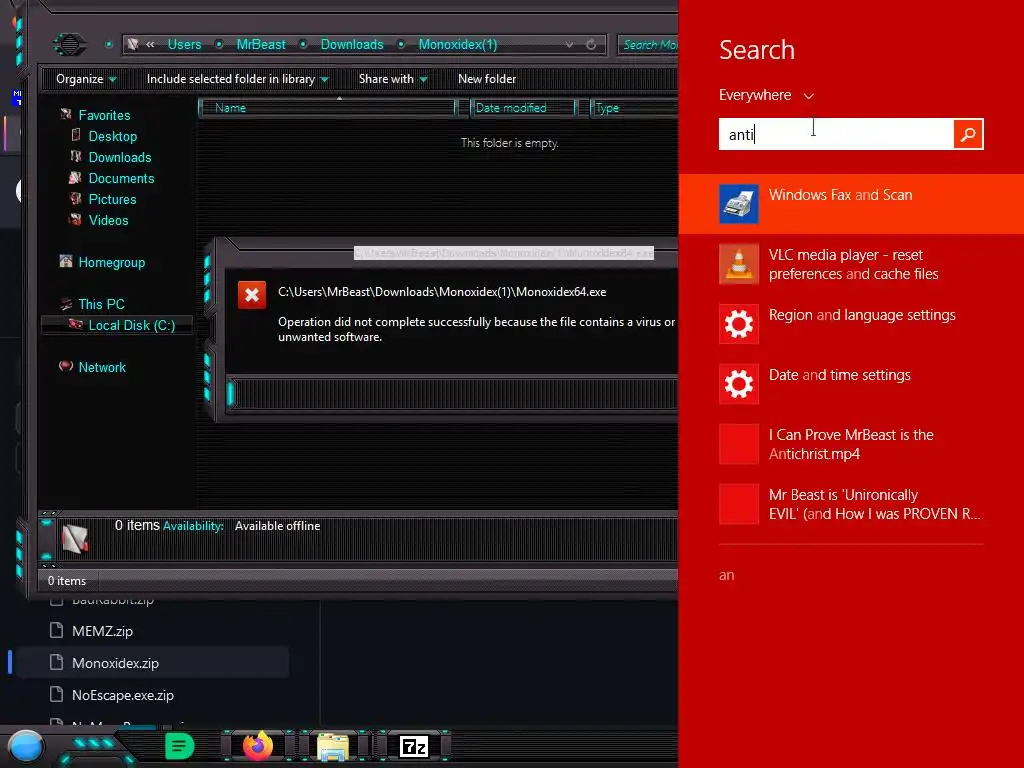The image size is (1024, 768).
Task: Click the thumbnail for I Can Prove MrBeast video
Action: click(x=739, y=444)
